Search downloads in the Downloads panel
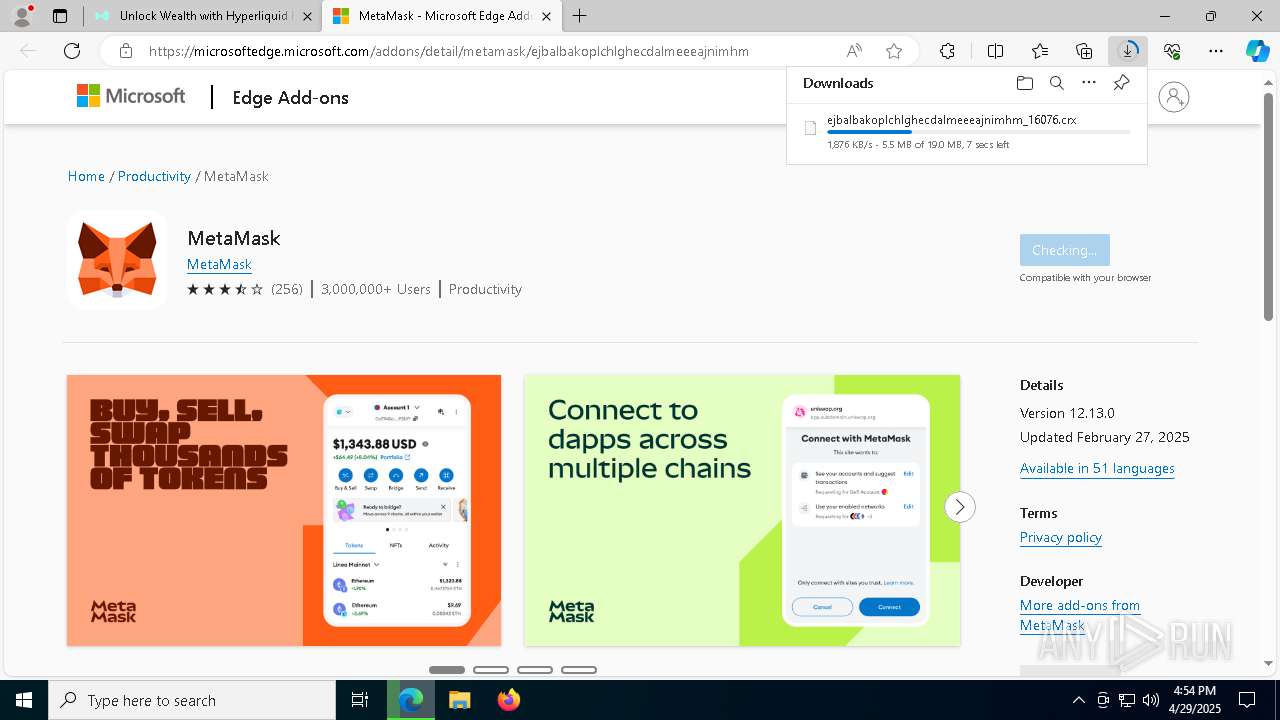The height and width of the screenshot is (720, 1280). click(1056, 83)
